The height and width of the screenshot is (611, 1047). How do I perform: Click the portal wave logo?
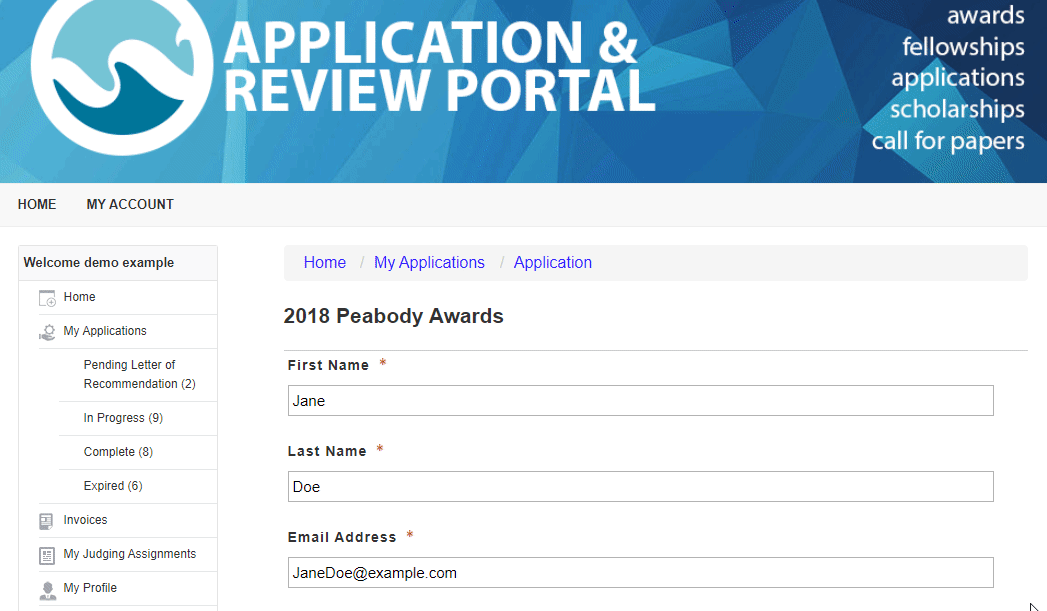122,72
